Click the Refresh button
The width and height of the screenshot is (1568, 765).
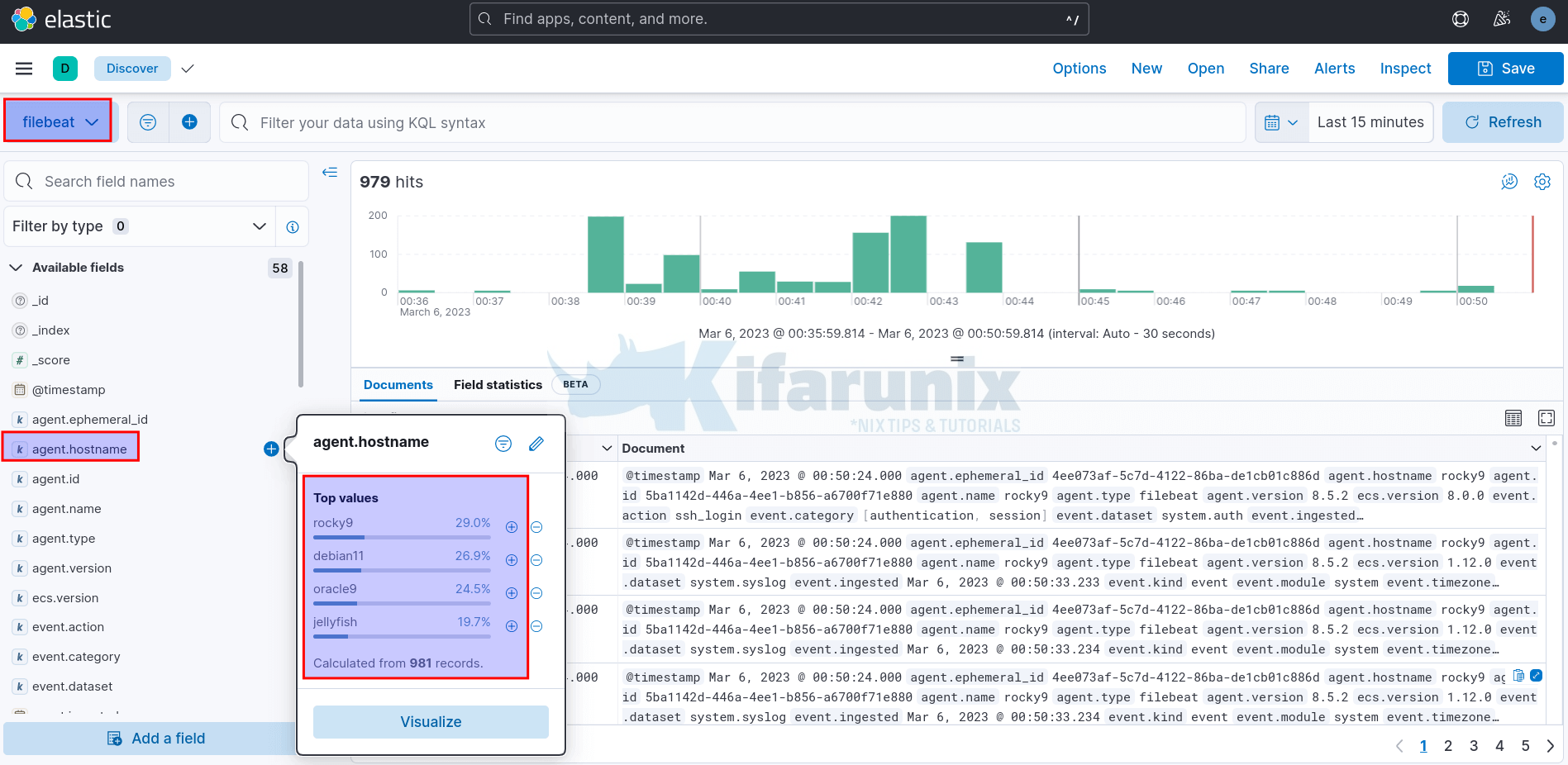pos(1503,121)
